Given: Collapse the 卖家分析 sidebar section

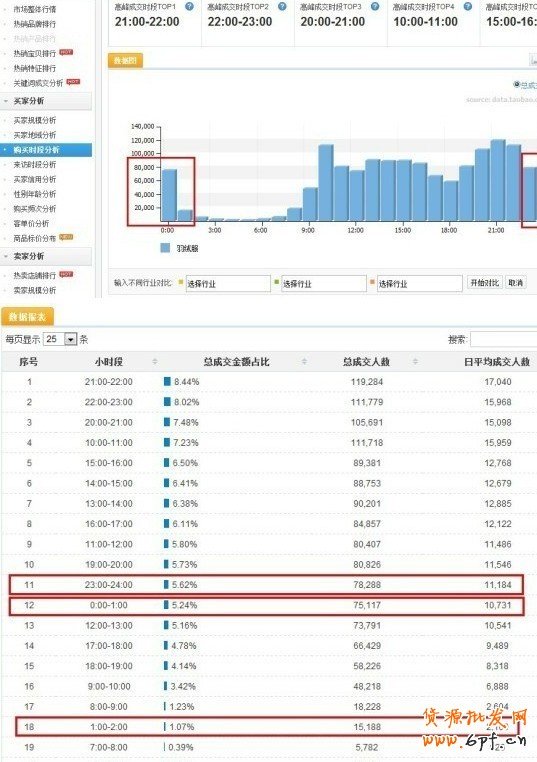Looking at the screenshot, I should pyautogui.click(x=46, y=256).
